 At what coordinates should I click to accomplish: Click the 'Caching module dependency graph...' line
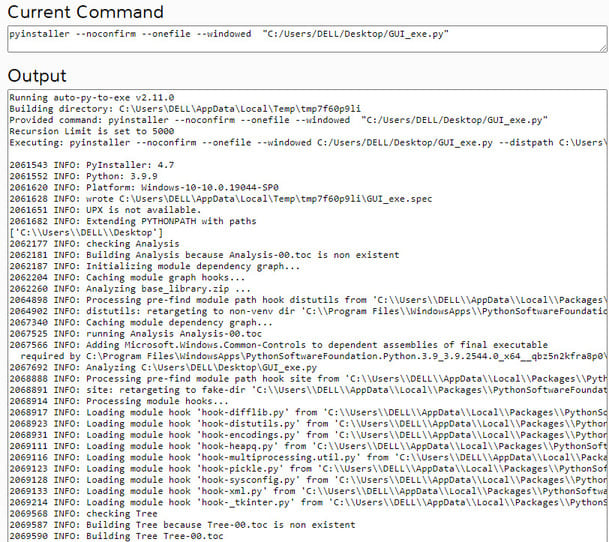click(x=141, y=323)
